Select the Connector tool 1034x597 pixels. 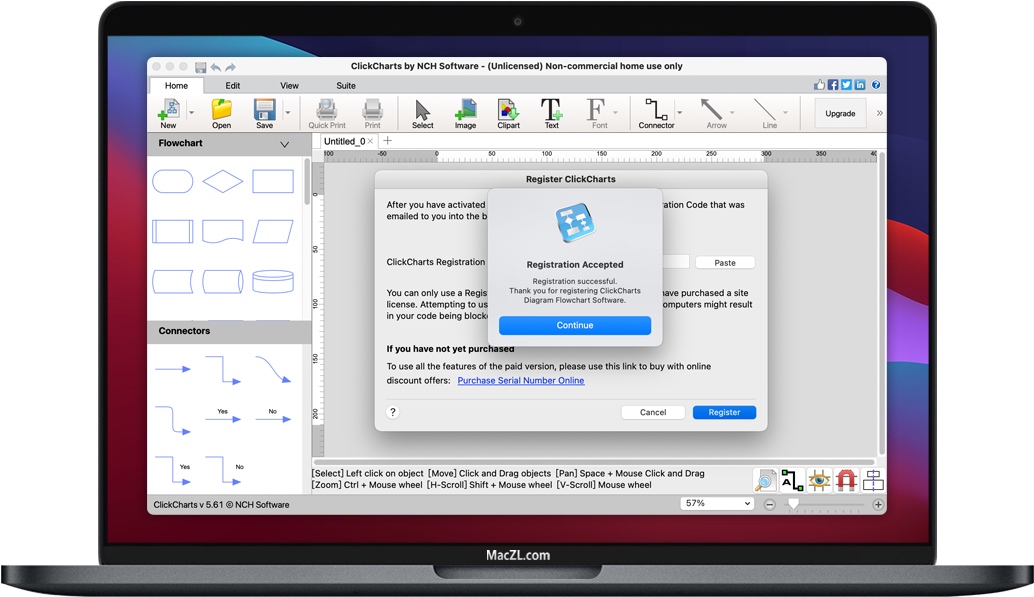(x=656, y=113)
